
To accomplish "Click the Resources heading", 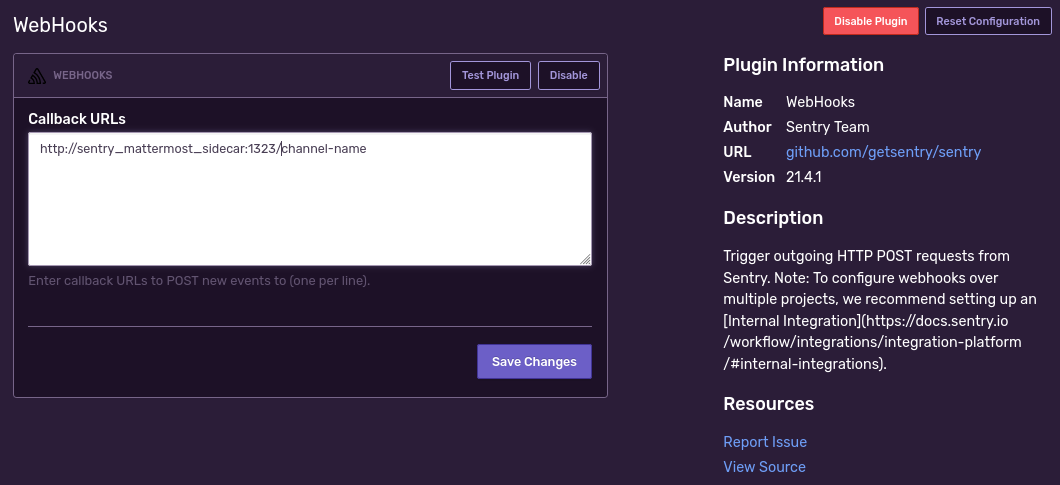I will pyautogui.click(x=768, y=404).
